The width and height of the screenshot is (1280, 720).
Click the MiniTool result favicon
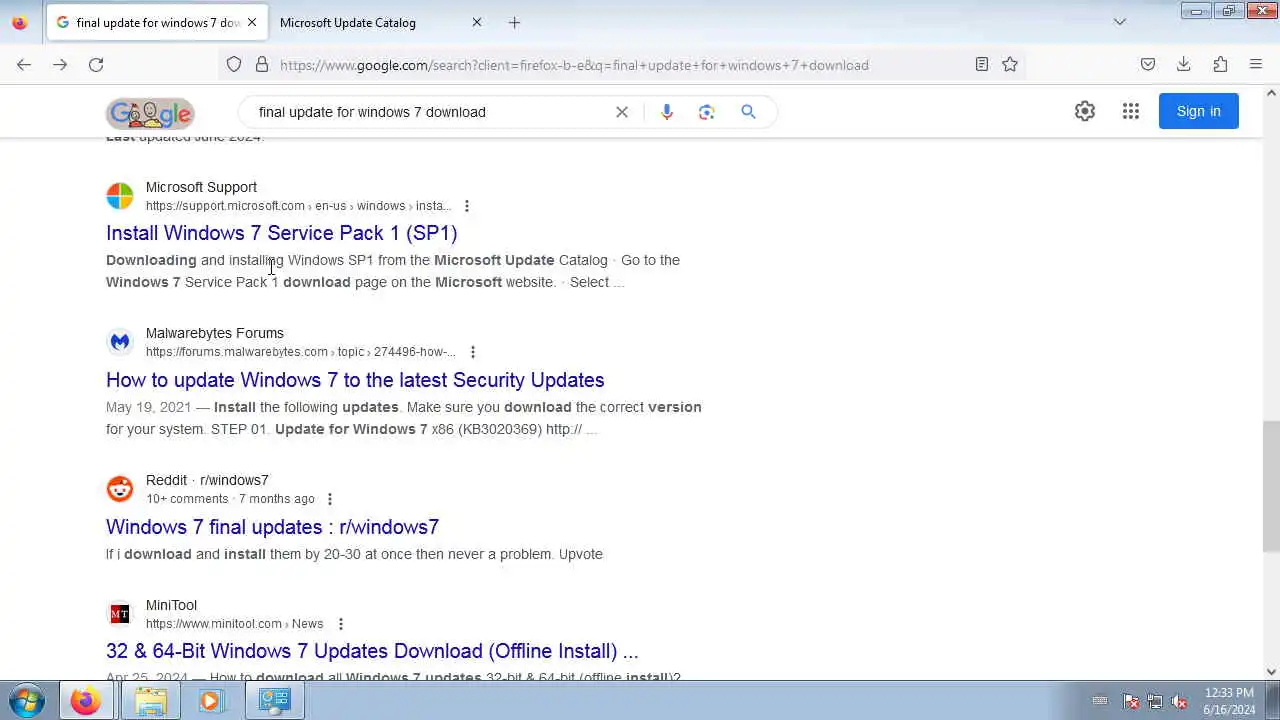[x=120, y=614]
